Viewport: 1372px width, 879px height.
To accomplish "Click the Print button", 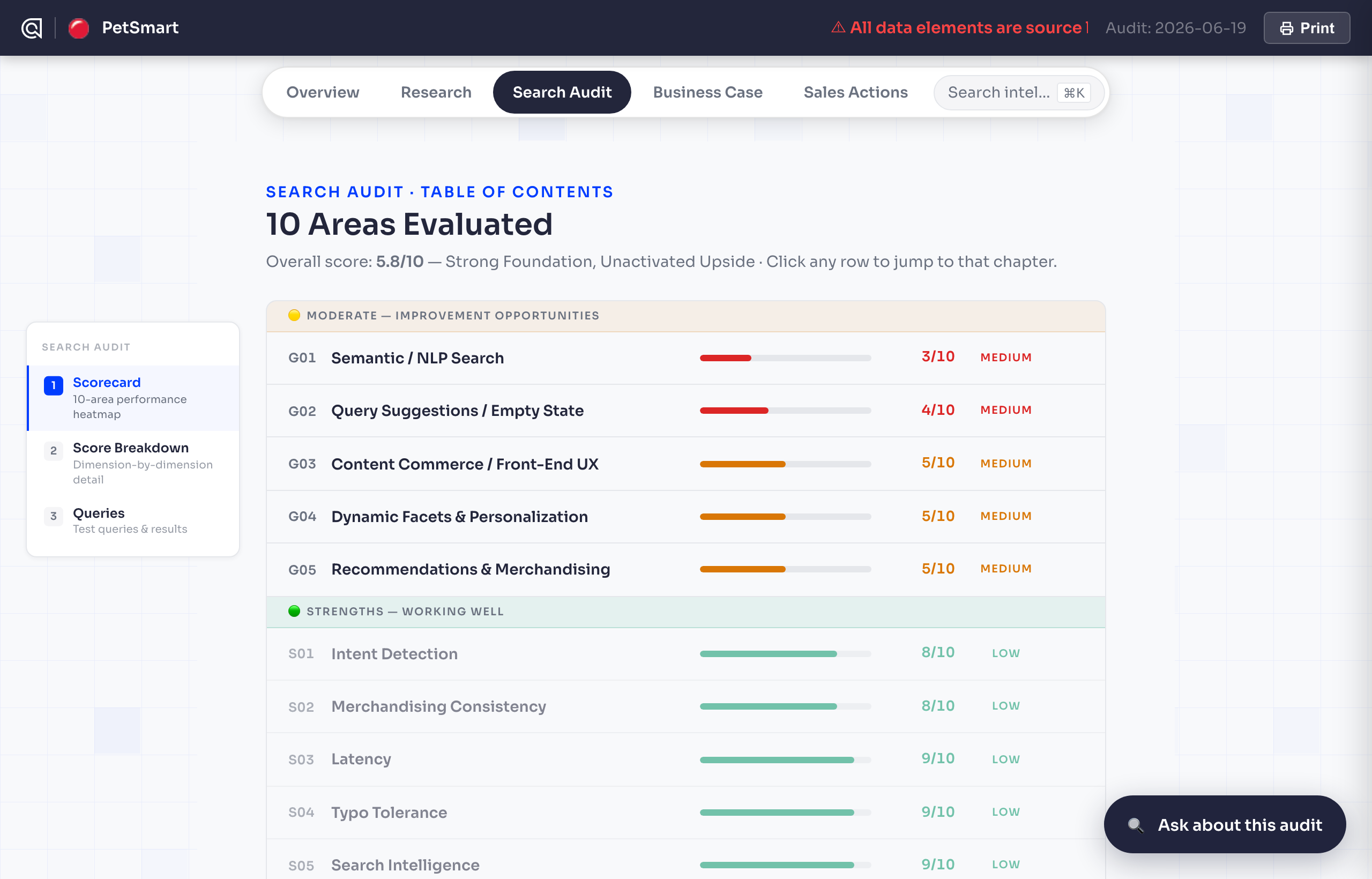I will click(x=1307, y=28).
